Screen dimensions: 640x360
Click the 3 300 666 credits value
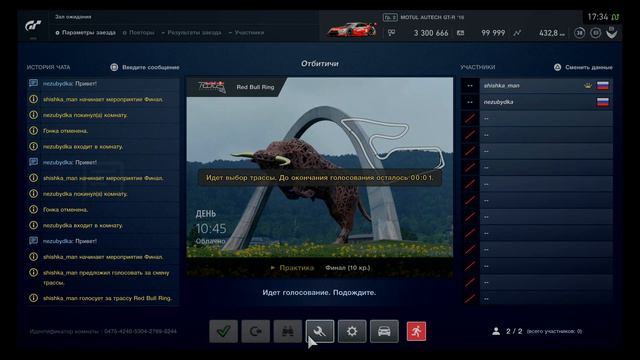[431, 33]
